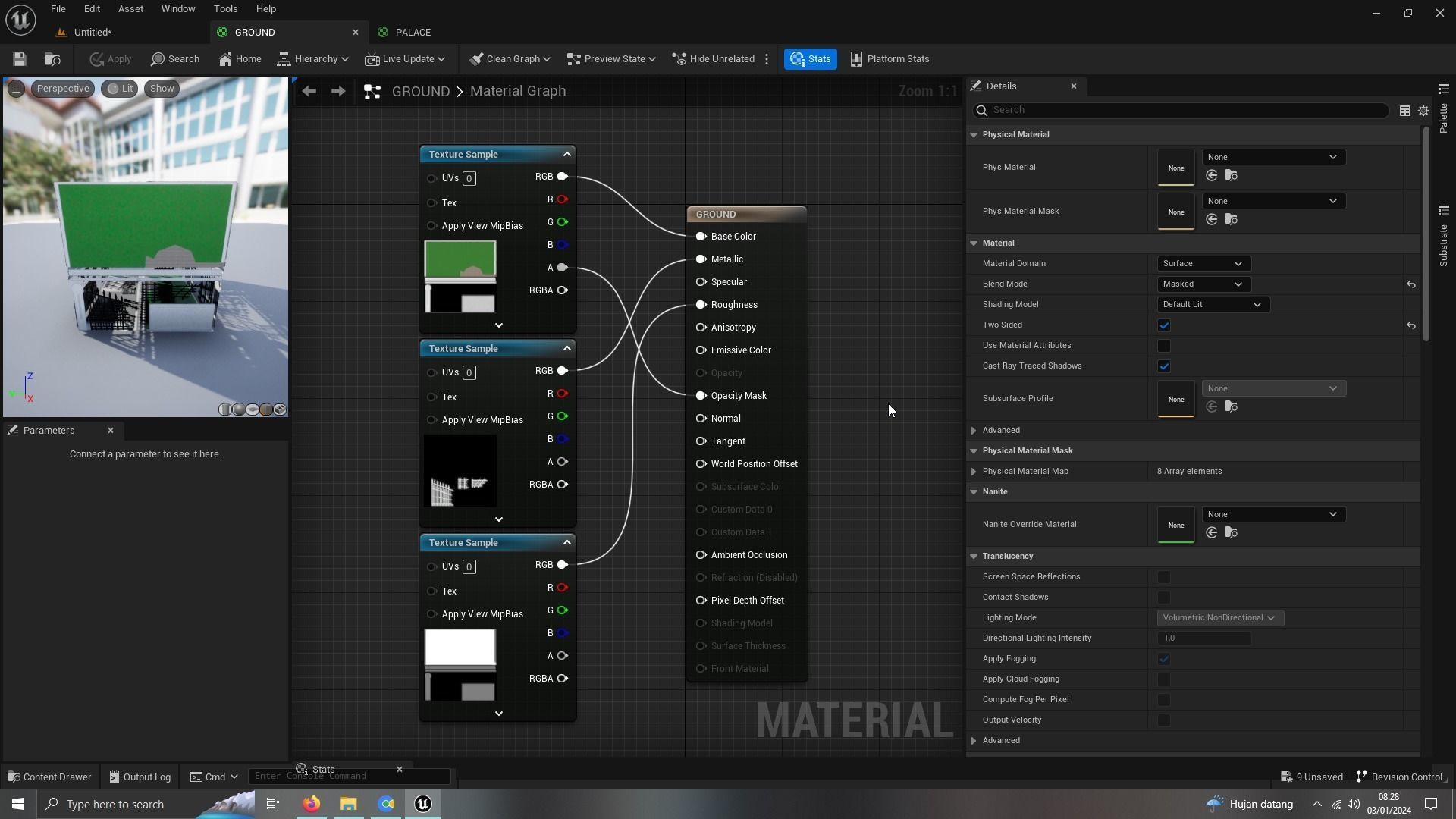Click the first Texture Sample's green preview thumbnail
This screenshot has width=1456, height=819.
(x=460, y=259)
